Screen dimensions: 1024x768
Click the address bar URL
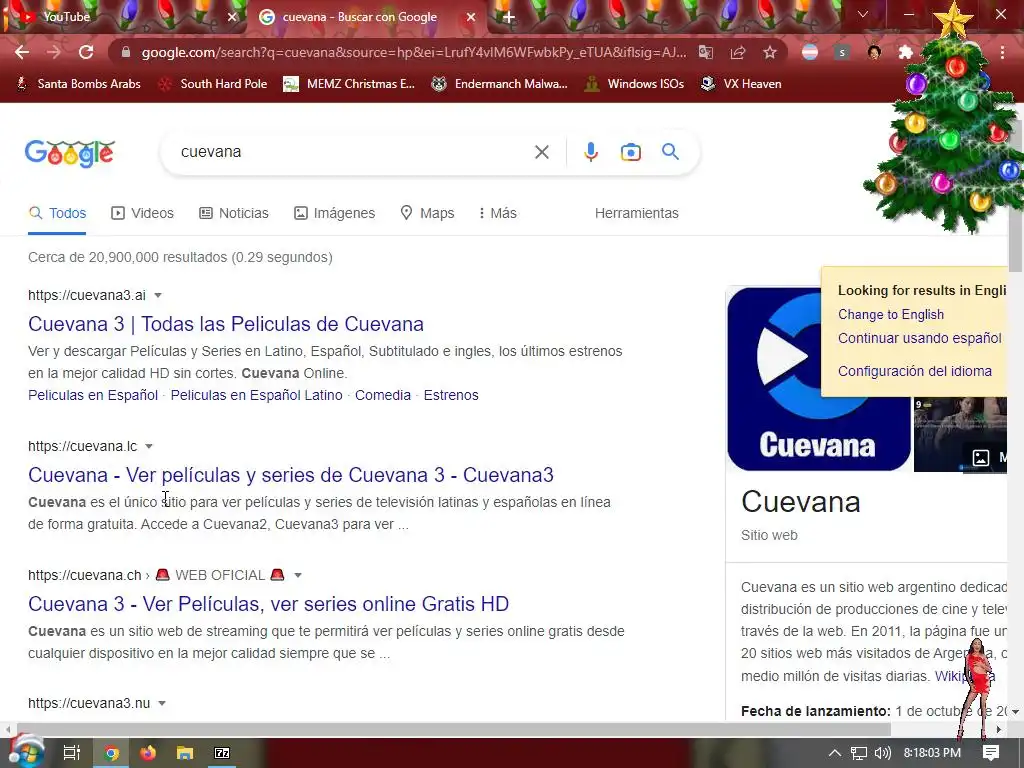pos(413,52)
